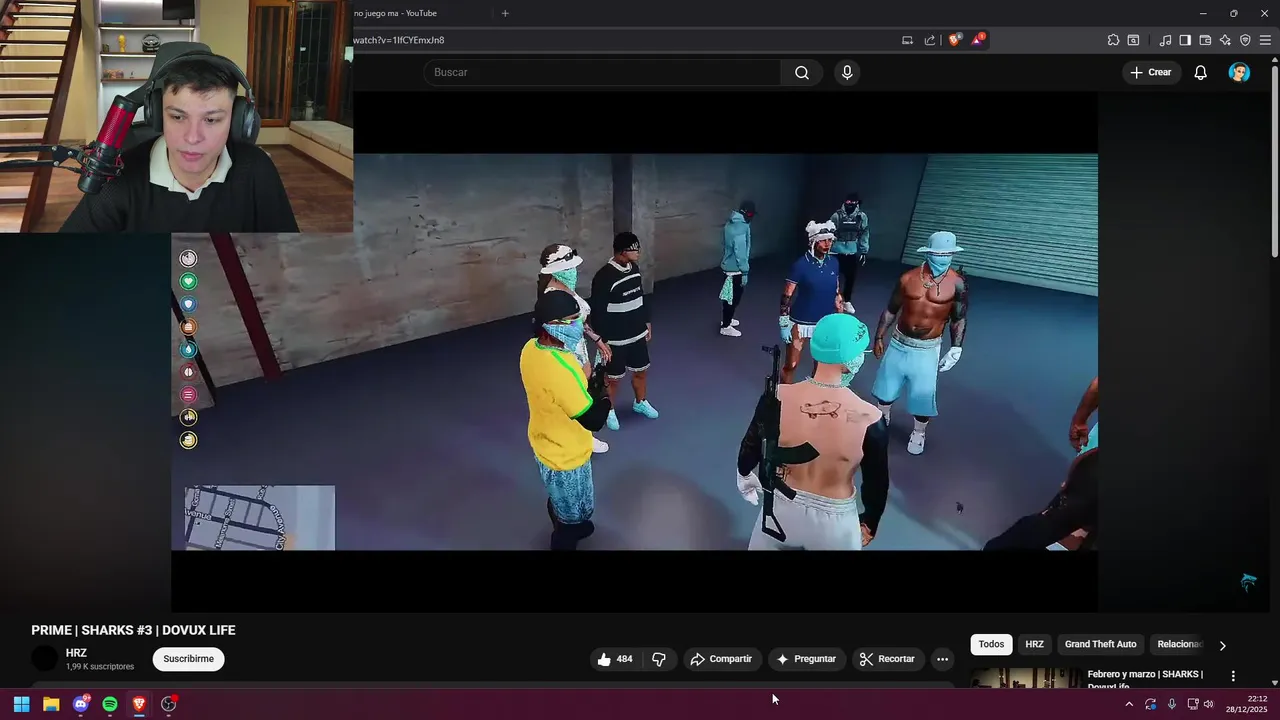Image resolution: width=1280 pixels, height=720 pixels.
Task: Click the Compartir share button
Action: click(x=722, y=659)
